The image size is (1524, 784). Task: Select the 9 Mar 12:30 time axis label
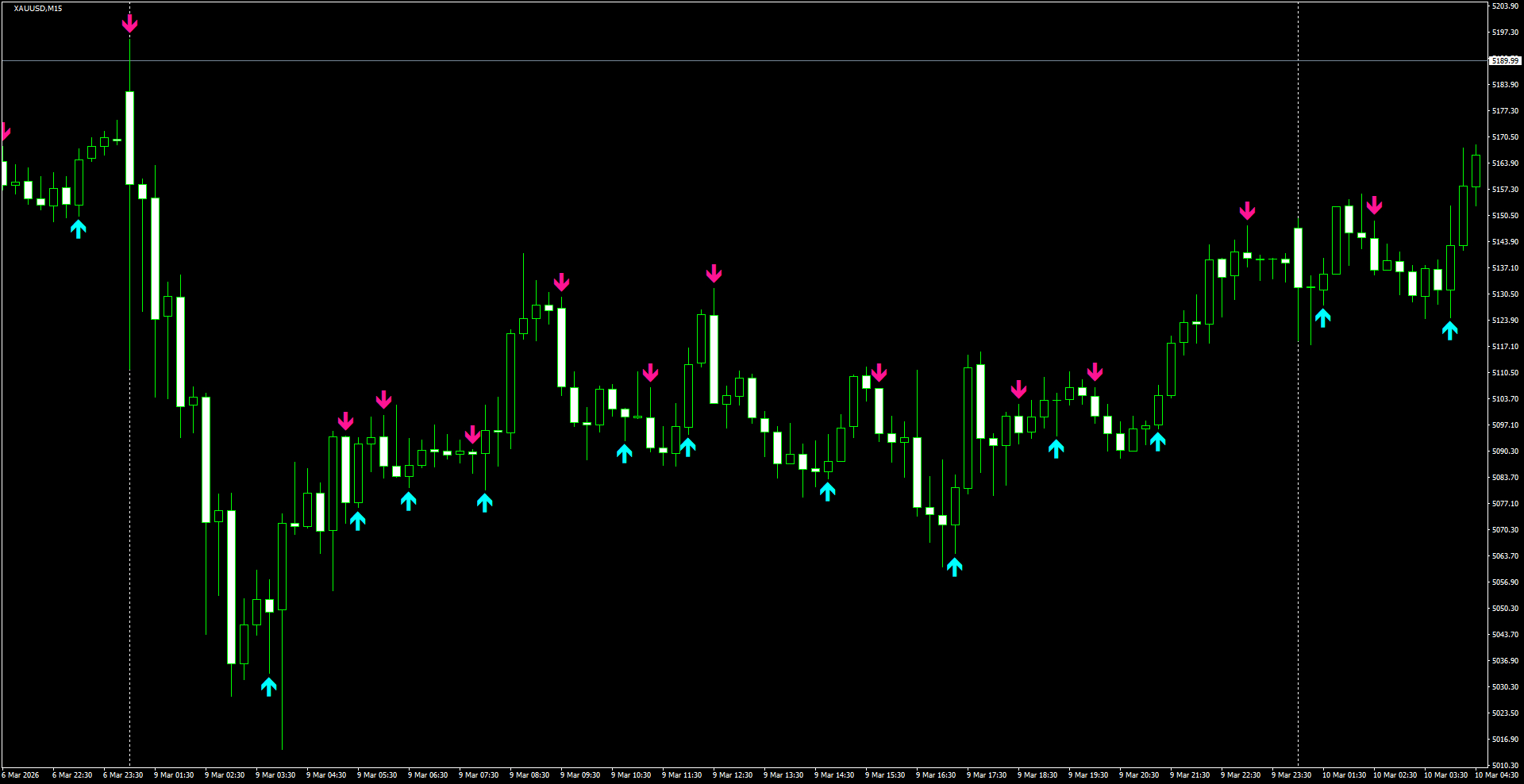click(x=735, y=775)
